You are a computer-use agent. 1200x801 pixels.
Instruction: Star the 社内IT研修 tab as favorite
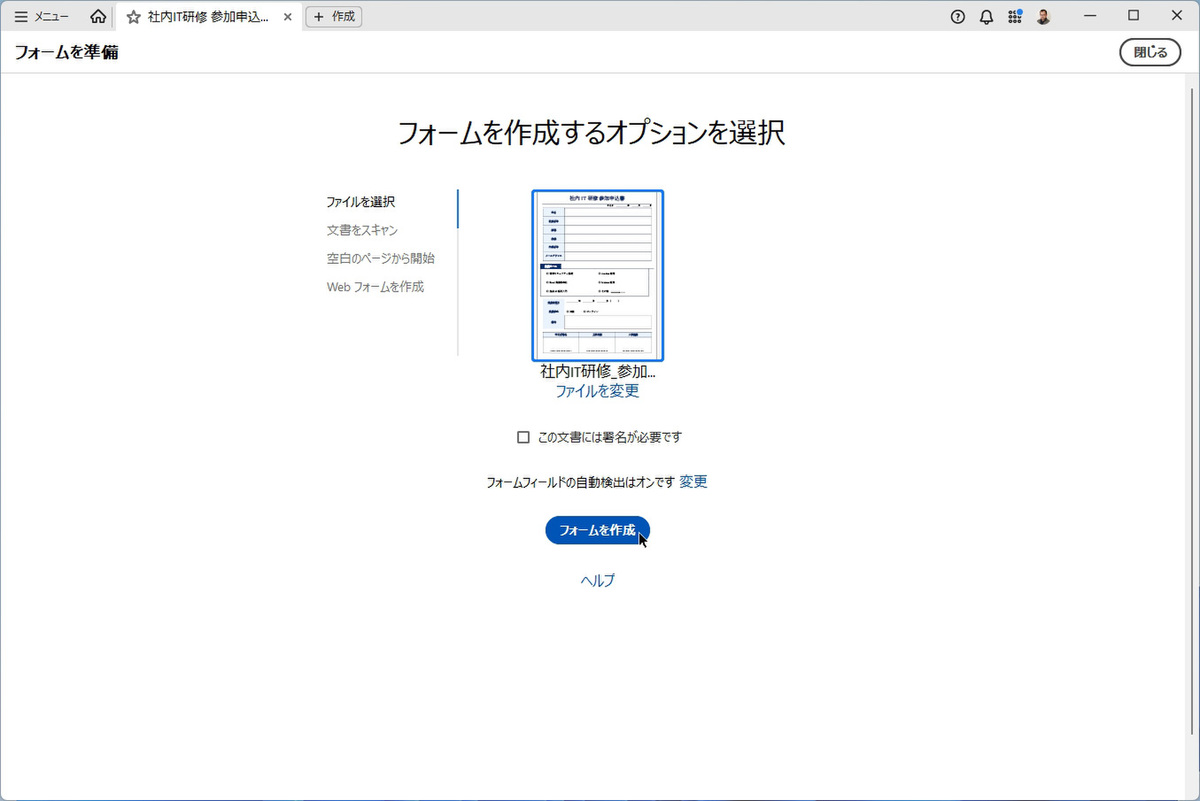tap(133, 17)
